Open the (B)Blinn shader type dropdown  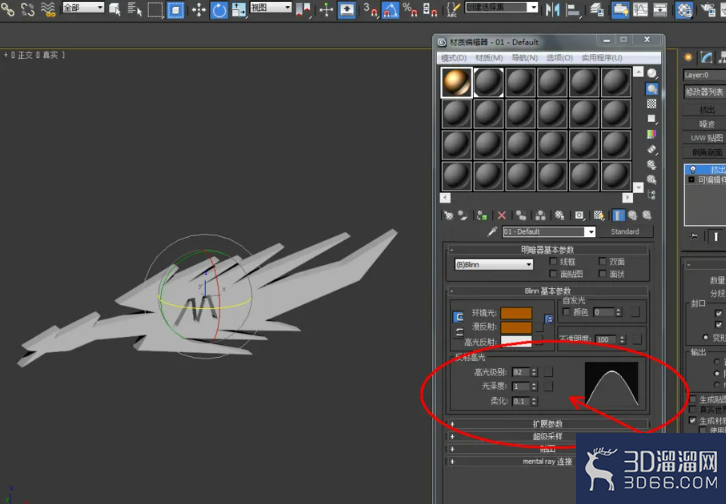494,265
